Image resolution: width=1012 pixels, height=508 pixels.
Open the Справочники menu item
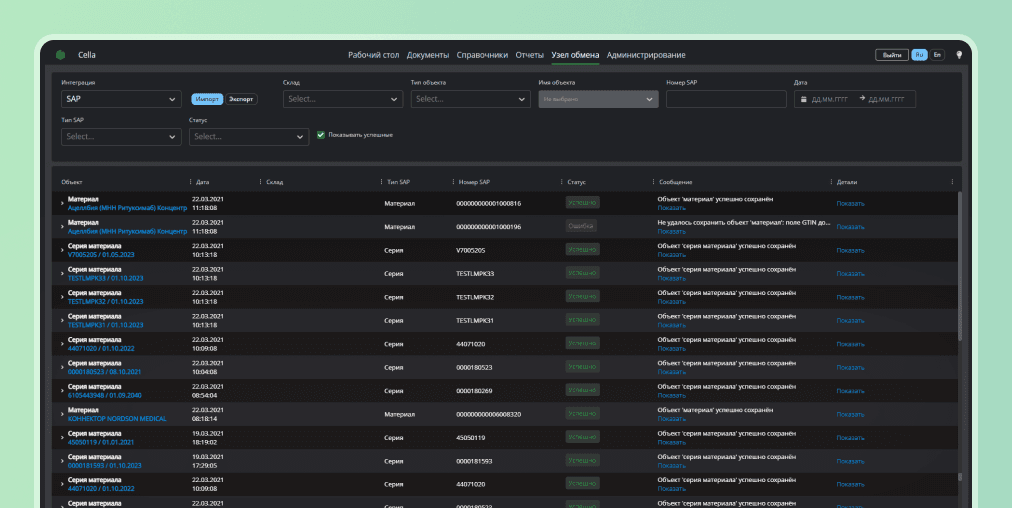tap(482, 55)
